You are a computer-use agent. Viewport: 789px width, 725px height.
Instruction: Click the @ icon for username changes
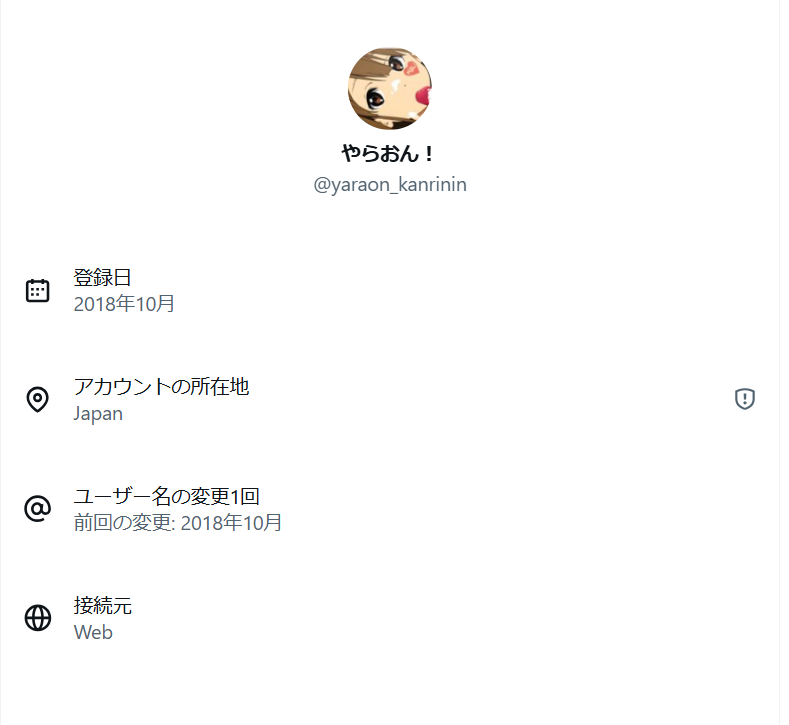coord(37,509)
